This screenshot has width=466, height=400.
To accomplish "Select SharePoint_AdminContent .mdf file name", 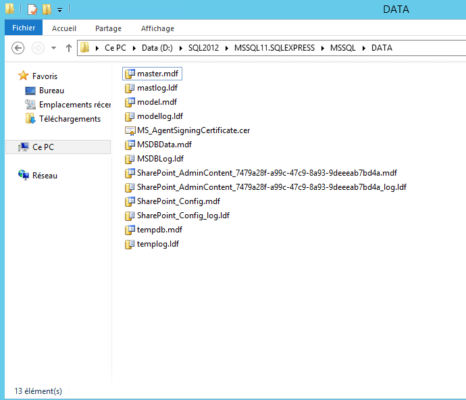I will 267,173.
